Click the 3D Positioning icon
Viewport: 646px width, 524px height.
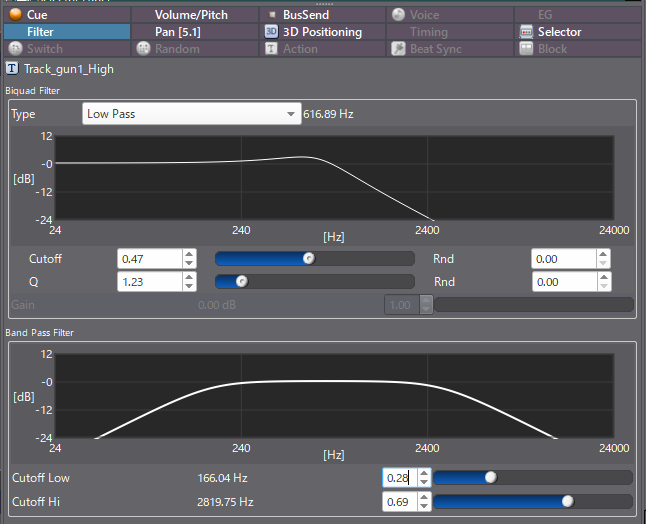[271, 32]
